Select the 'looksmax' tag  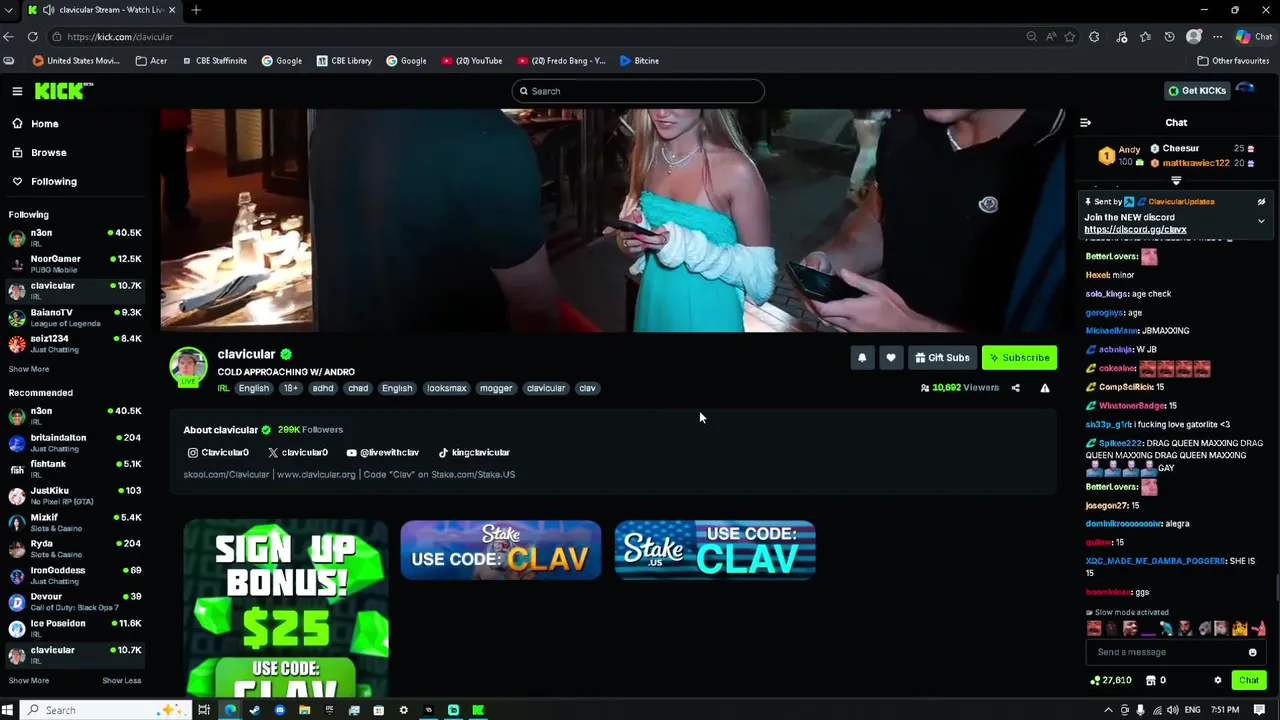[446, 388]
